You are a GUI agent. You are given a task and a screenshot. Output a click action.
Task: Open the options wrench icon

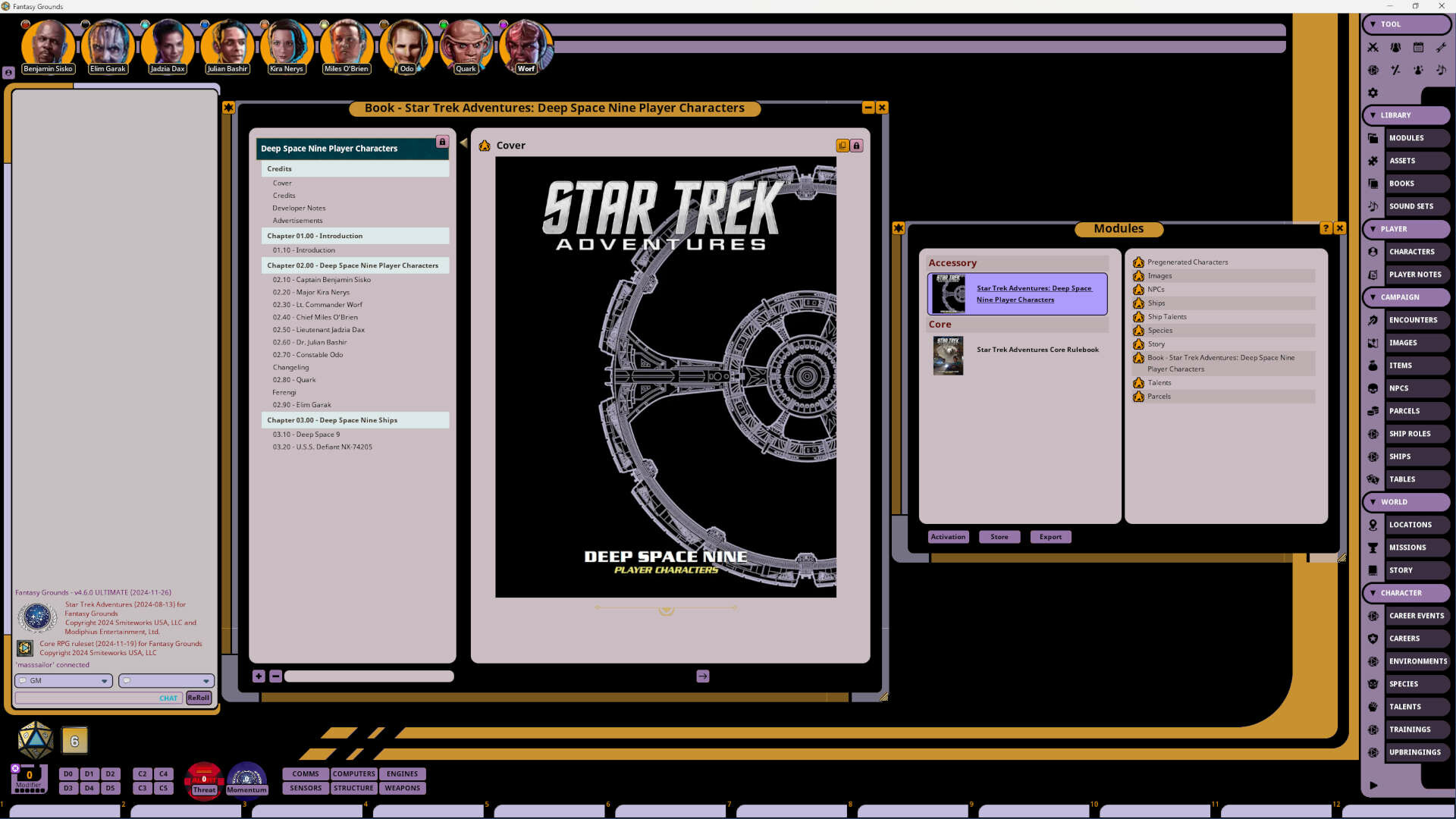pyautogui.click(x=1441, y=47)
